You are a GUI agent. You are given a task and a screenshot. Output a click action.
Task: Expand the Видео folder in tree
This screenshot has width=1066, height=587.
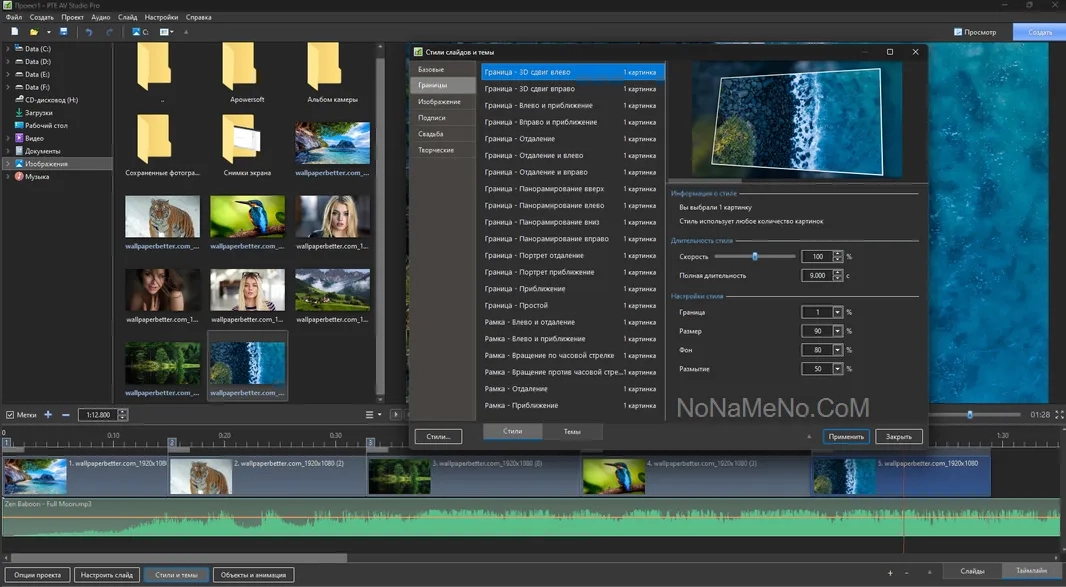[8, 138]
